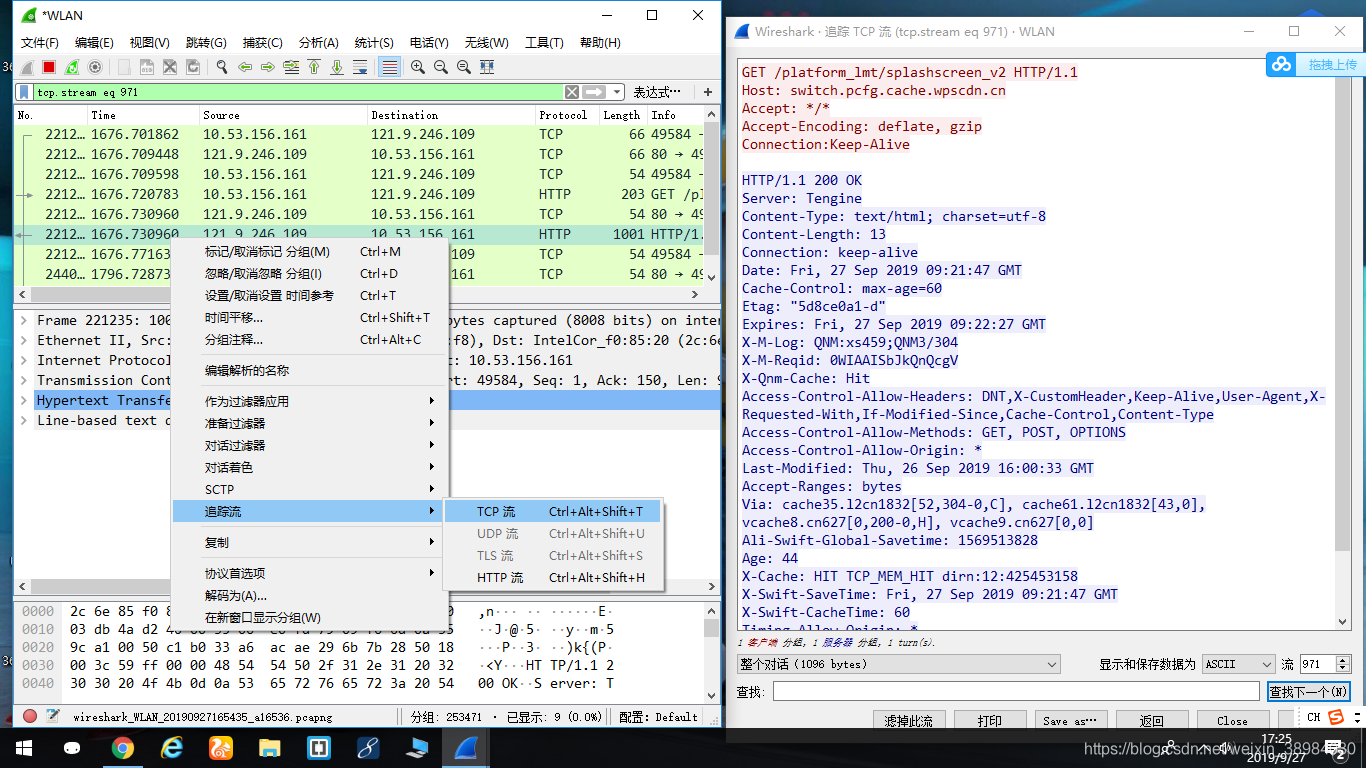
Task: Jump to last packet icon
Action: point(337,67)
